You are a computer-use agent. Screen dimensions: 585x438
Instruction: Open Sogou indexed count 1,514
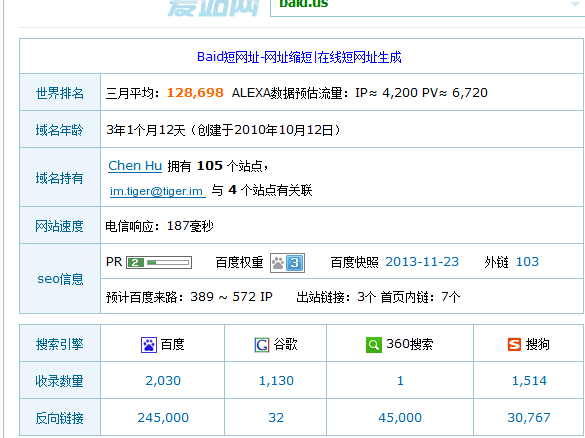pos(529,381)
